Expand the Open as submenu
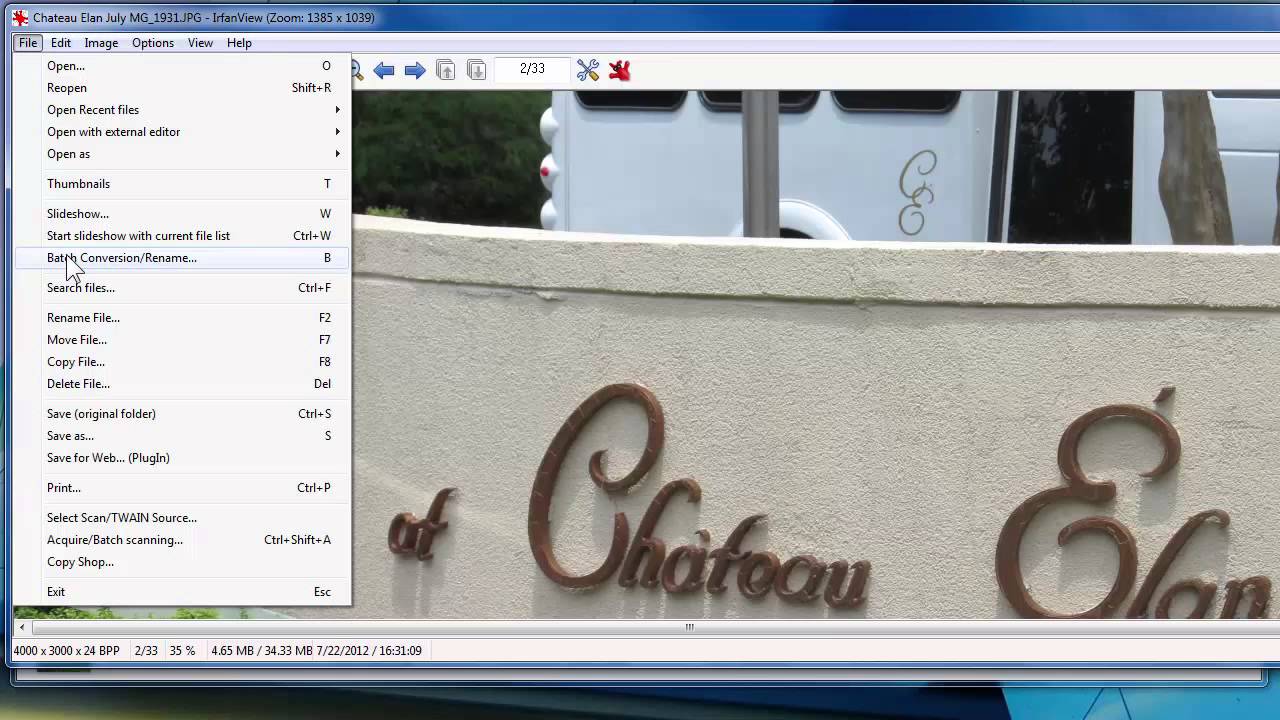1280x720 pixels. 182,154
